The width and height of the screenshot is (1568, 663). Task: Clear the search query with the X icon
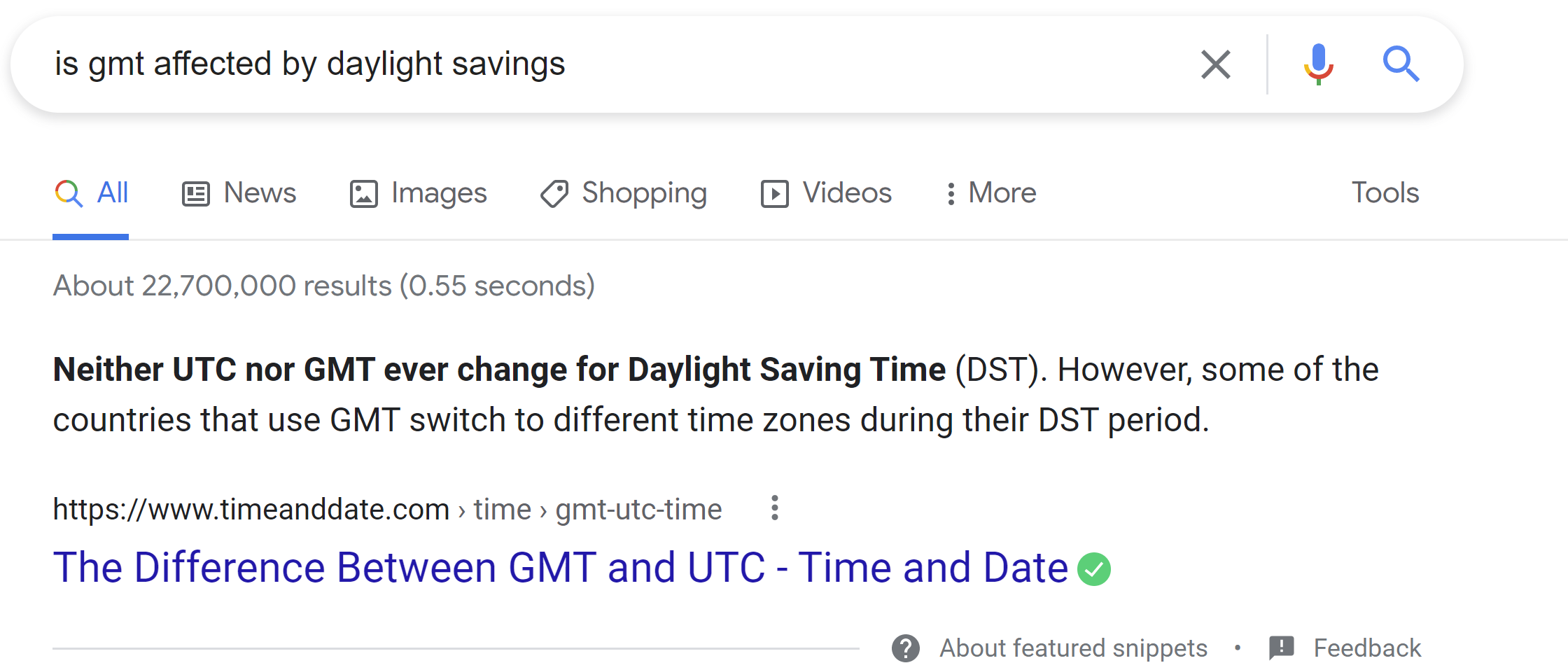(x=1216, y=64)
